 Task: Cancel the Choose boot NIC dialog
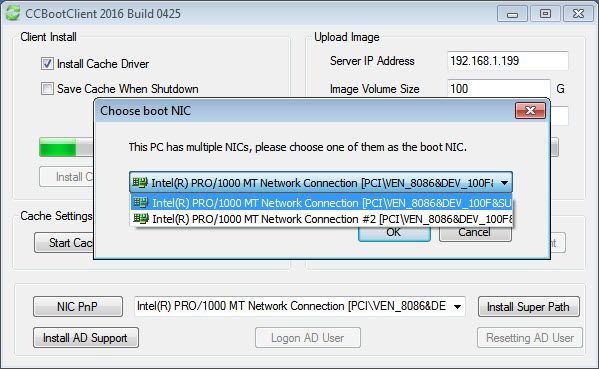[x=475, y=233]
